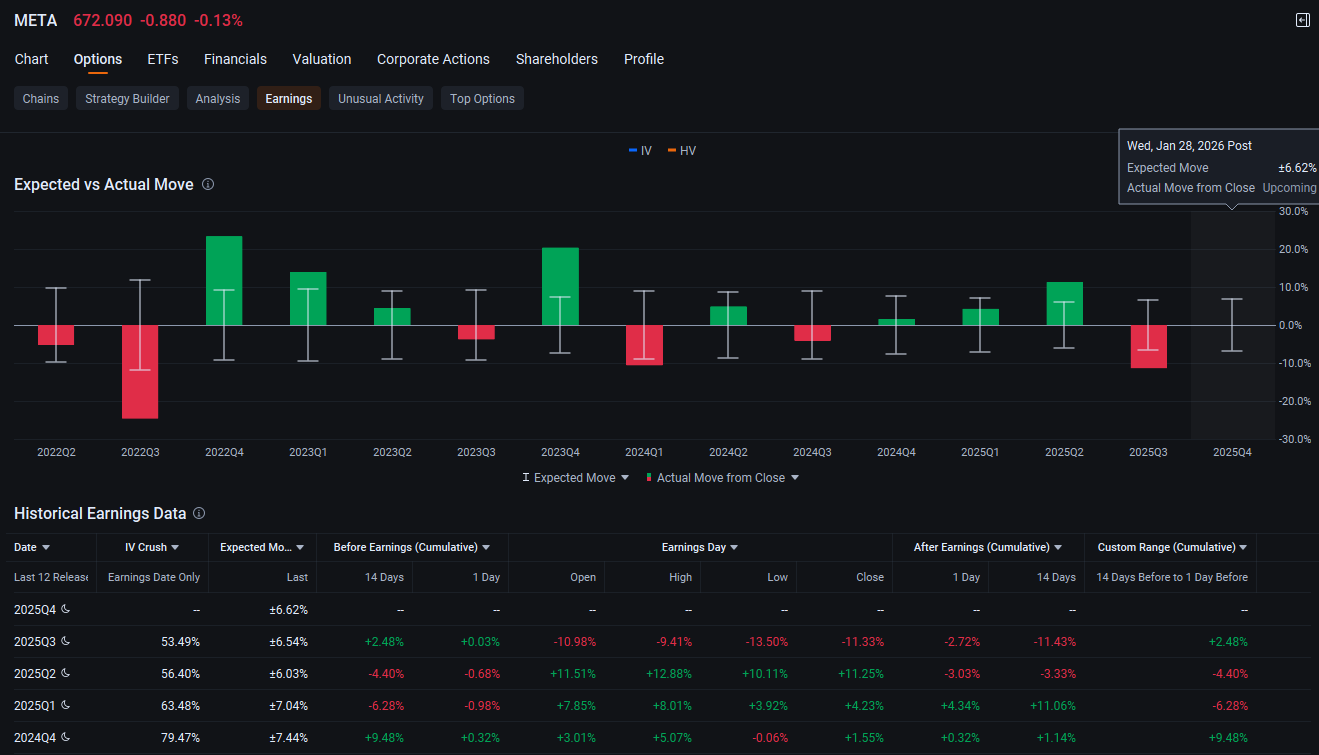The width and height of the screenshot is (1319, 755).
Task: Click the +11.06% after earnings cell
Action: tap(1052, 705)
